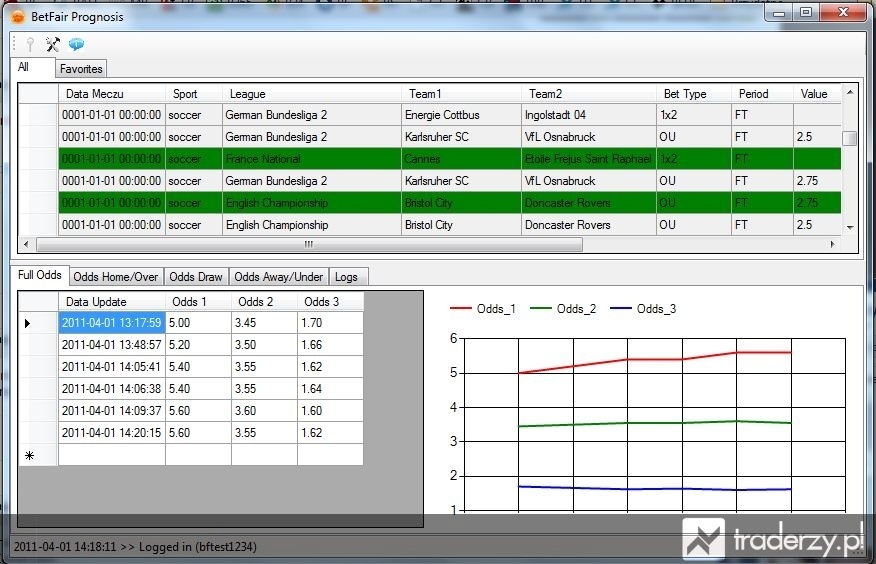The width and height of the screenshot is (876, 564).
Task: Click left arrow of horizontal scrollbar
Action: 26,244
